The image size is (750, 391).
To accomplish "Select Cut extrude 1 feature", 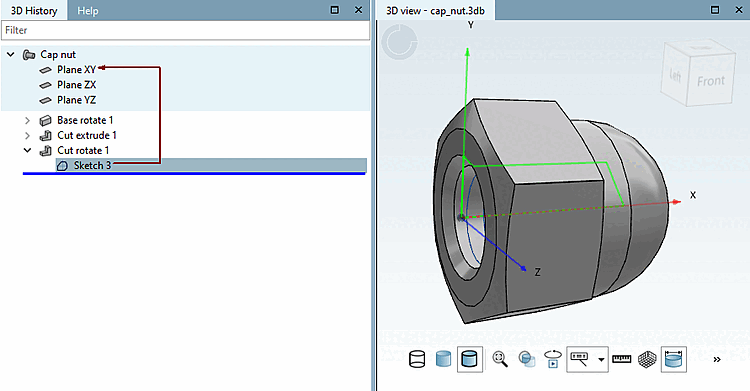I will coord(87,135).
